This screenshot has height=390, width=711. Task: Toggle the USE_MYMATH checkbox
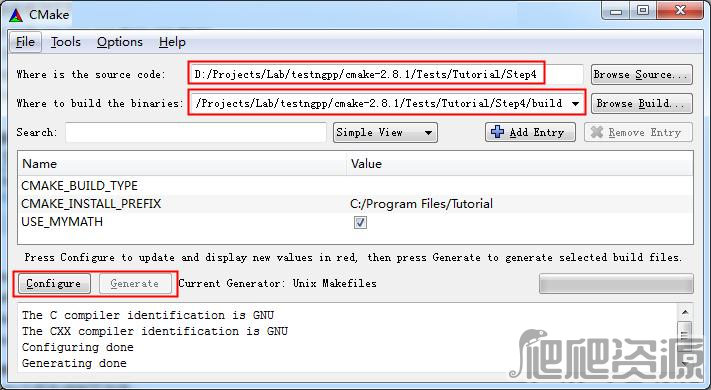360,222
